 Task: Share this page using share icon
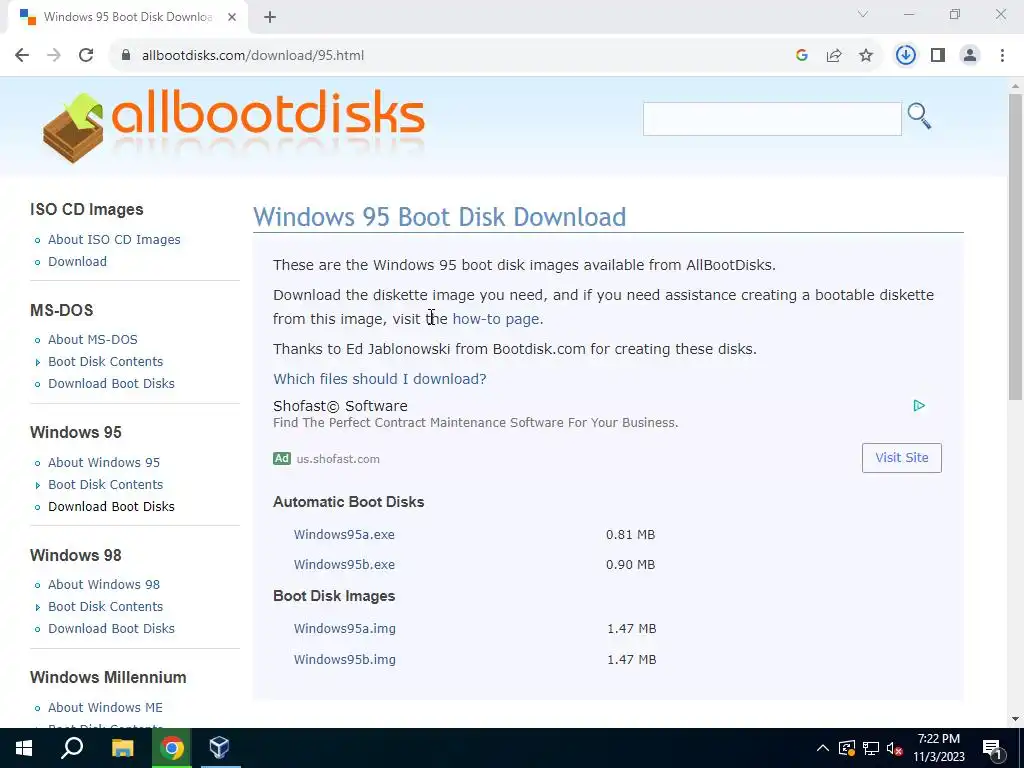point(834,56)
